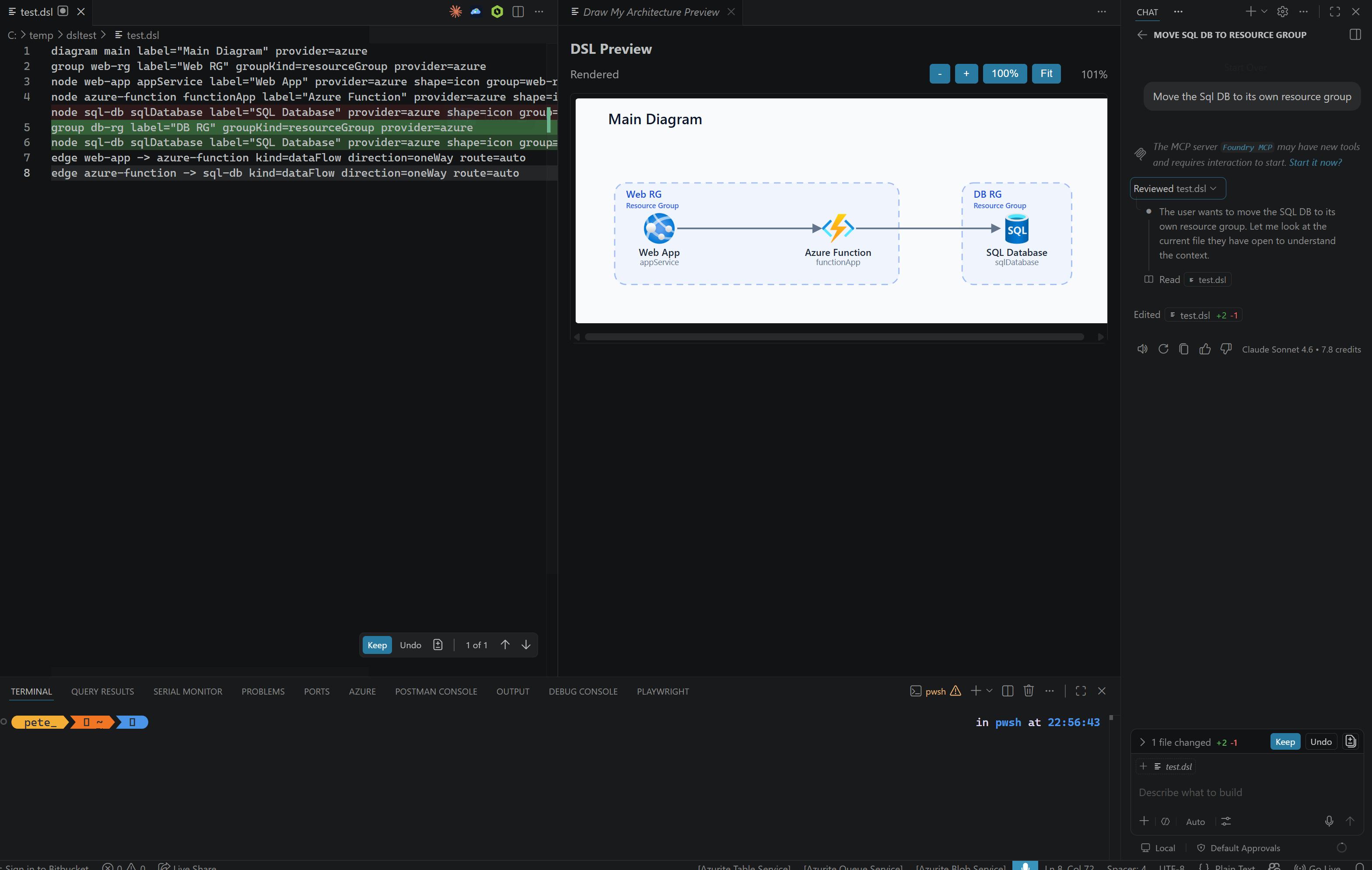Click the blue cloud icon in editor toolbar
The image size is (1372, 870).
(x=476, y=11)
